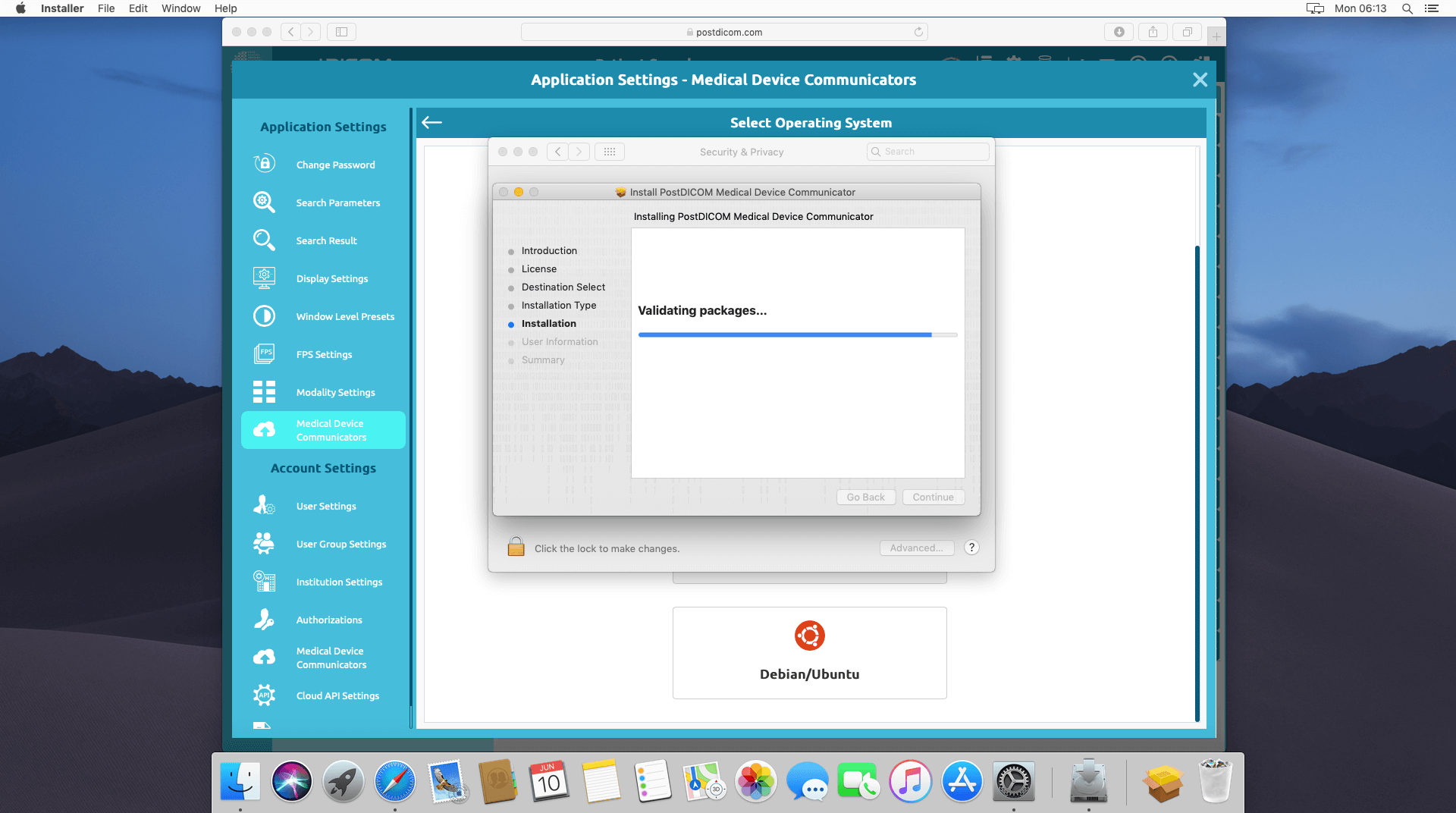Click the Security & Privacy search field
This screenshot has width=1456, height=813.
(x=927, y=152)
